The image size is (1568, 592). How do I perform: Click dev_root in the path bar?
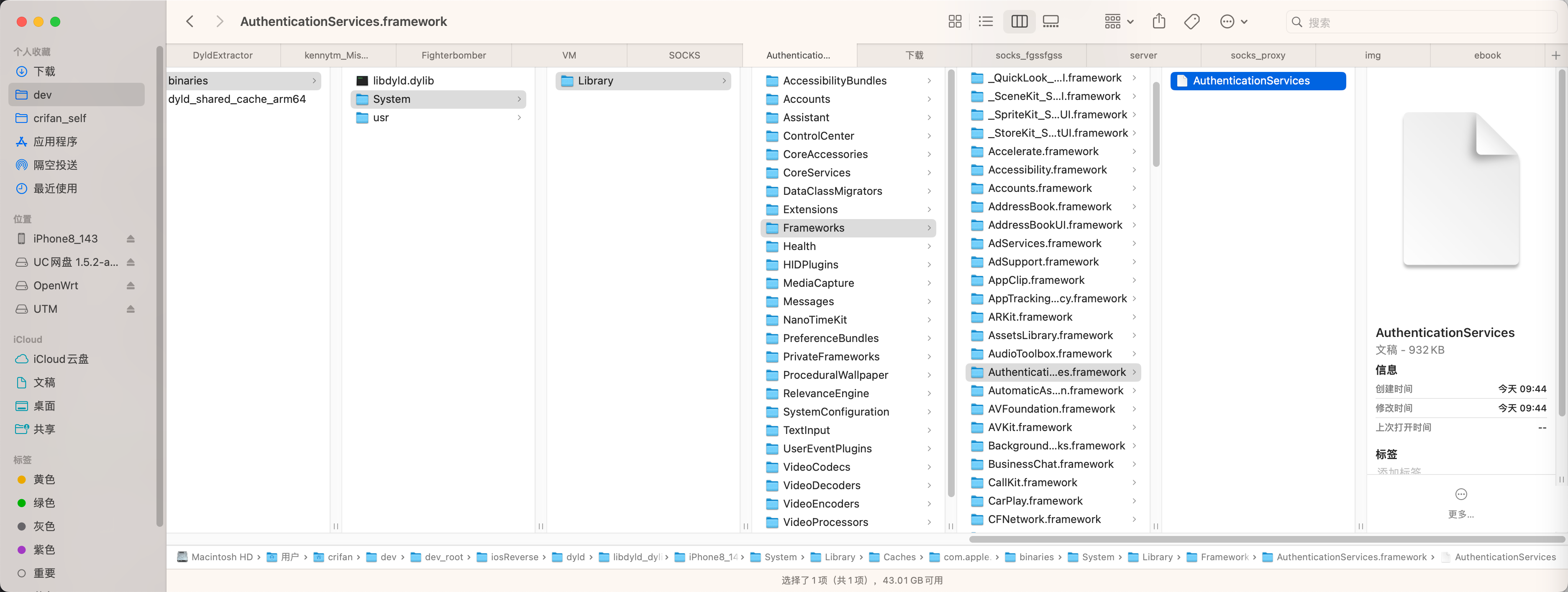[437, 557]
